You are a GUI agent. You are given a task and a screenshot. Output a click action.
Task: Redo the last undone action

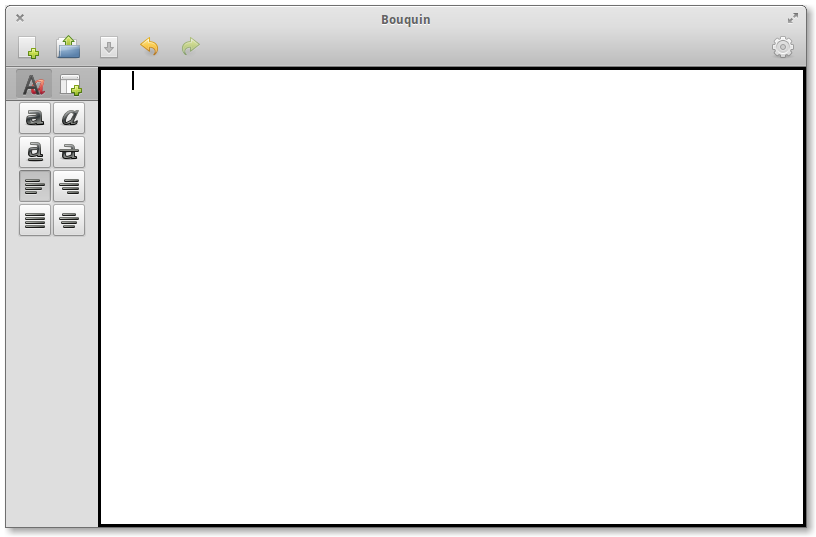(x=190, y=47)
